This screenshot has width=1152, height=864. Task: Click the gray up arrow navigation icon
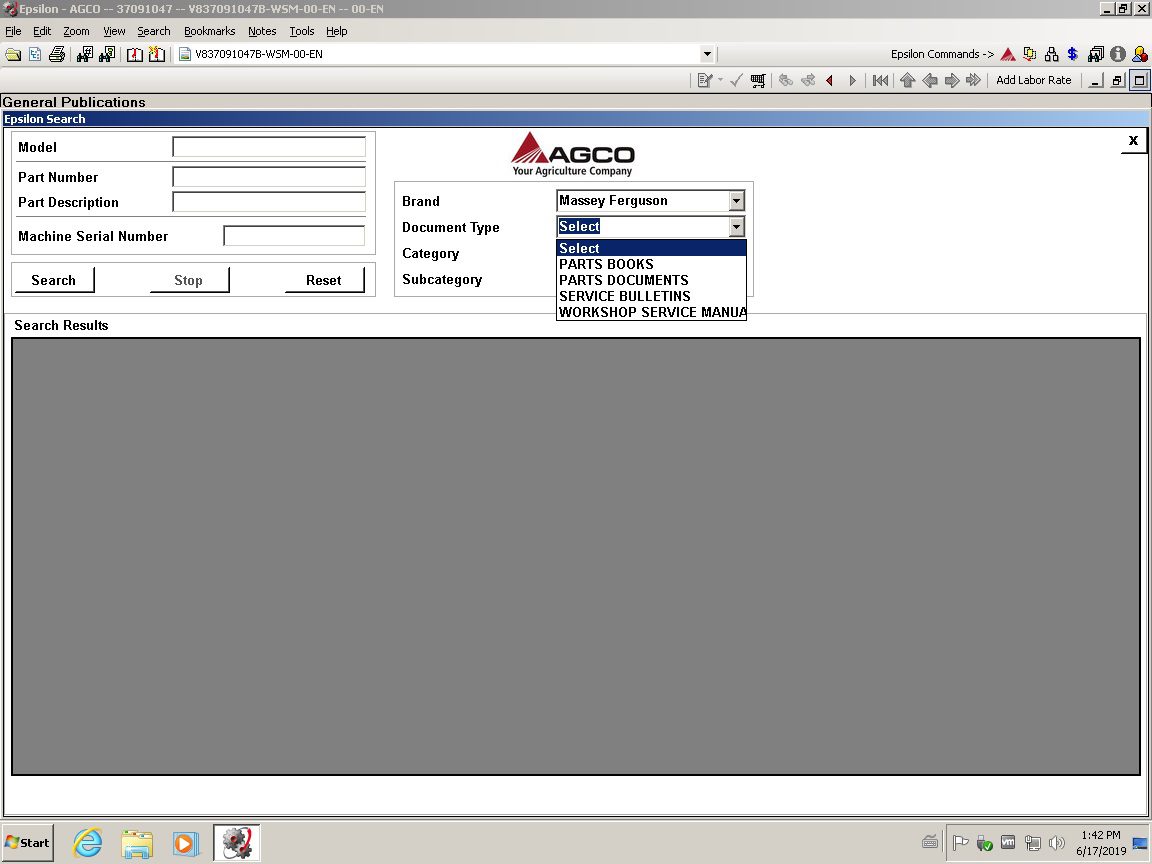pyautogui.click(x=907, y=80)
